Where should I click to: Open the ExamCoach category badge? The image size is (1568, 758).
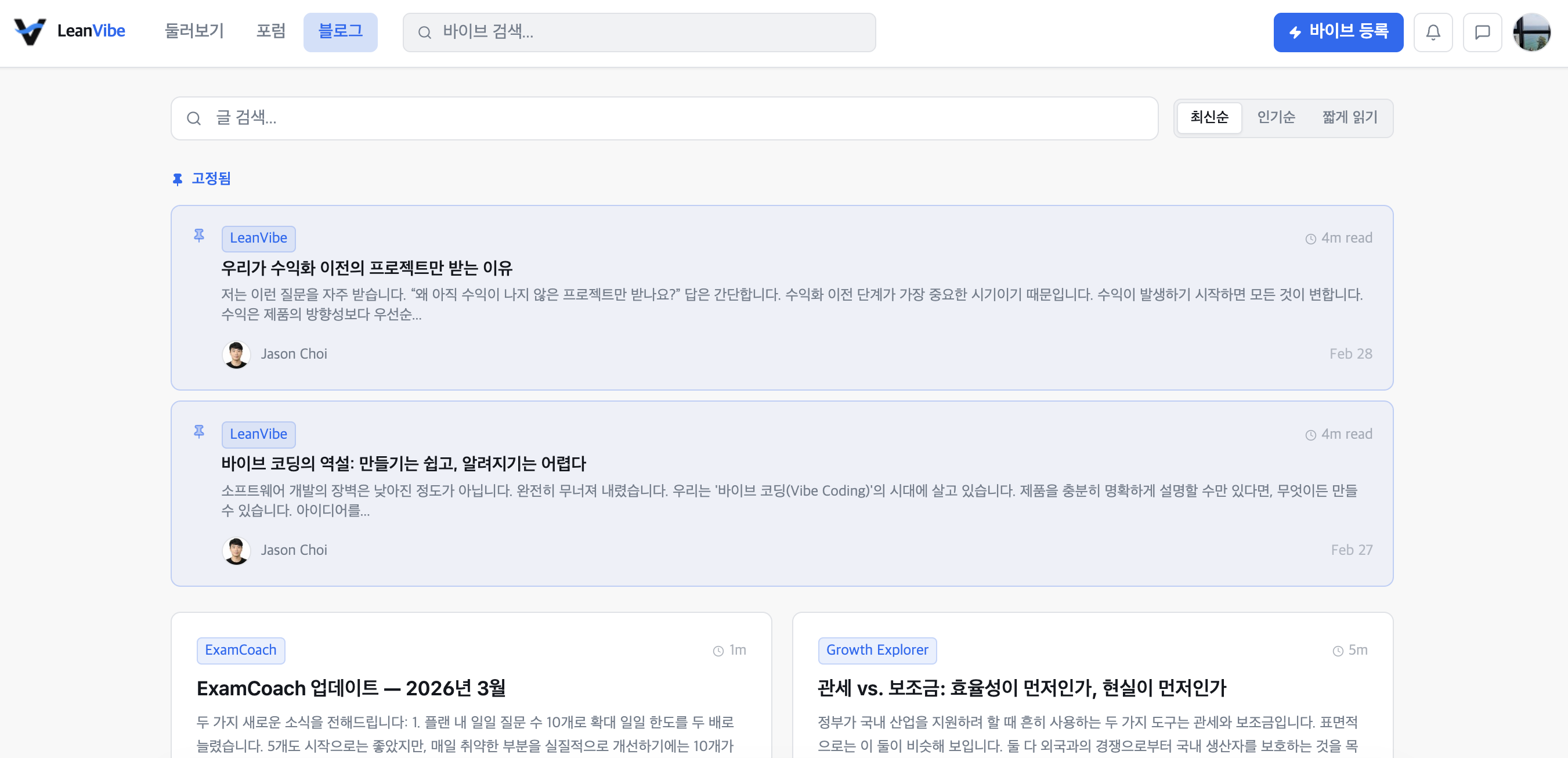coord(241,650)
